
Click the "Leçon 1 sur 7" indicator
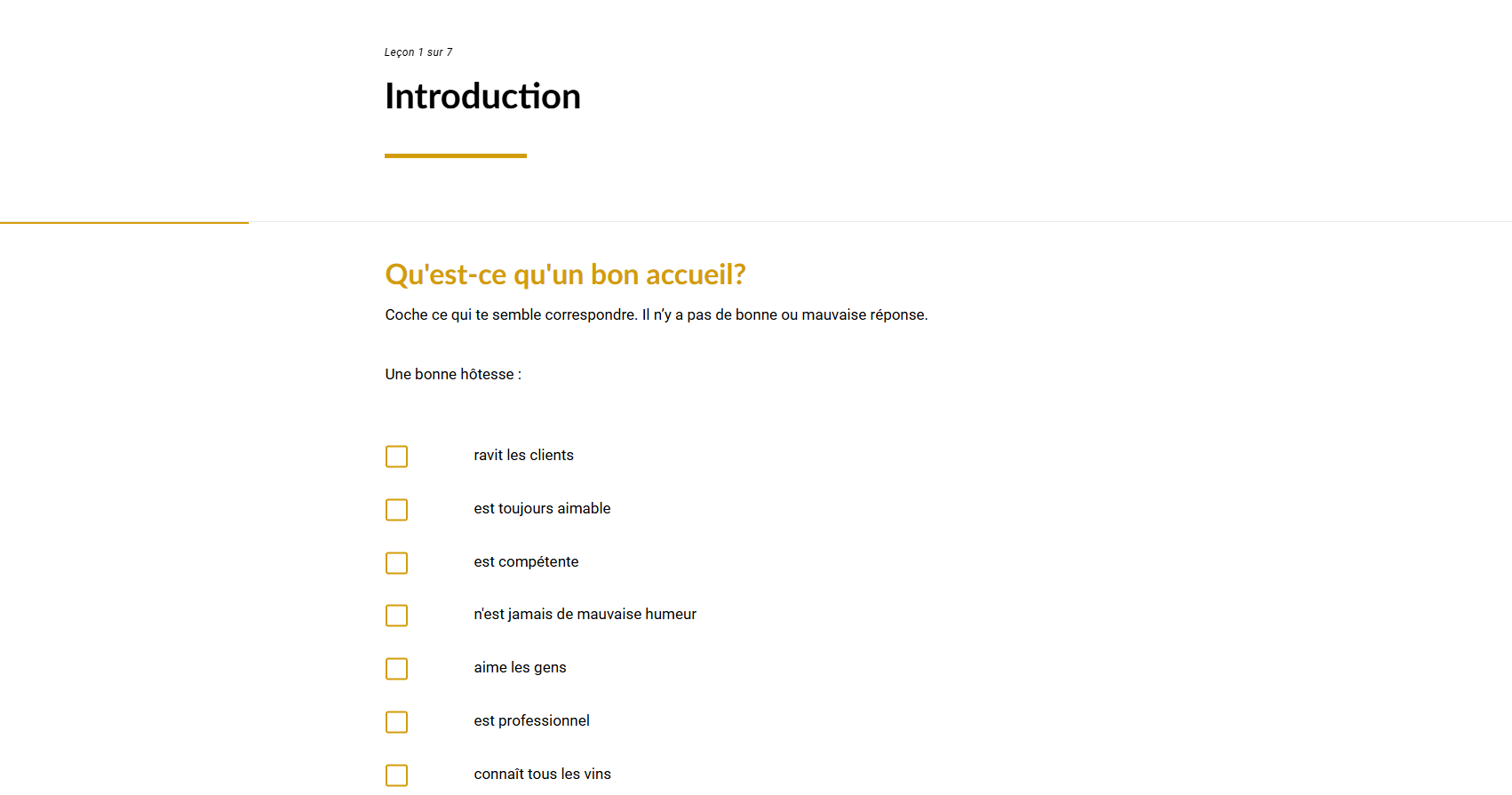418,52
